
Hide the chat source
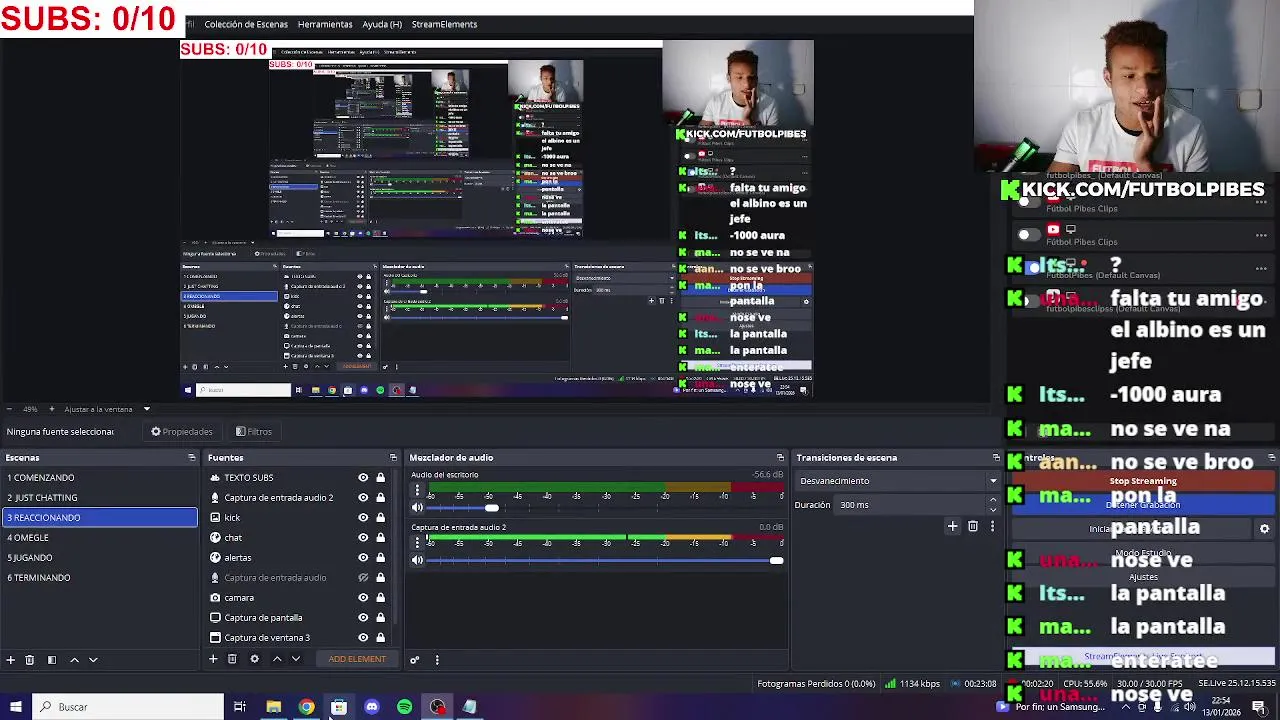click(x=363, y=538)
